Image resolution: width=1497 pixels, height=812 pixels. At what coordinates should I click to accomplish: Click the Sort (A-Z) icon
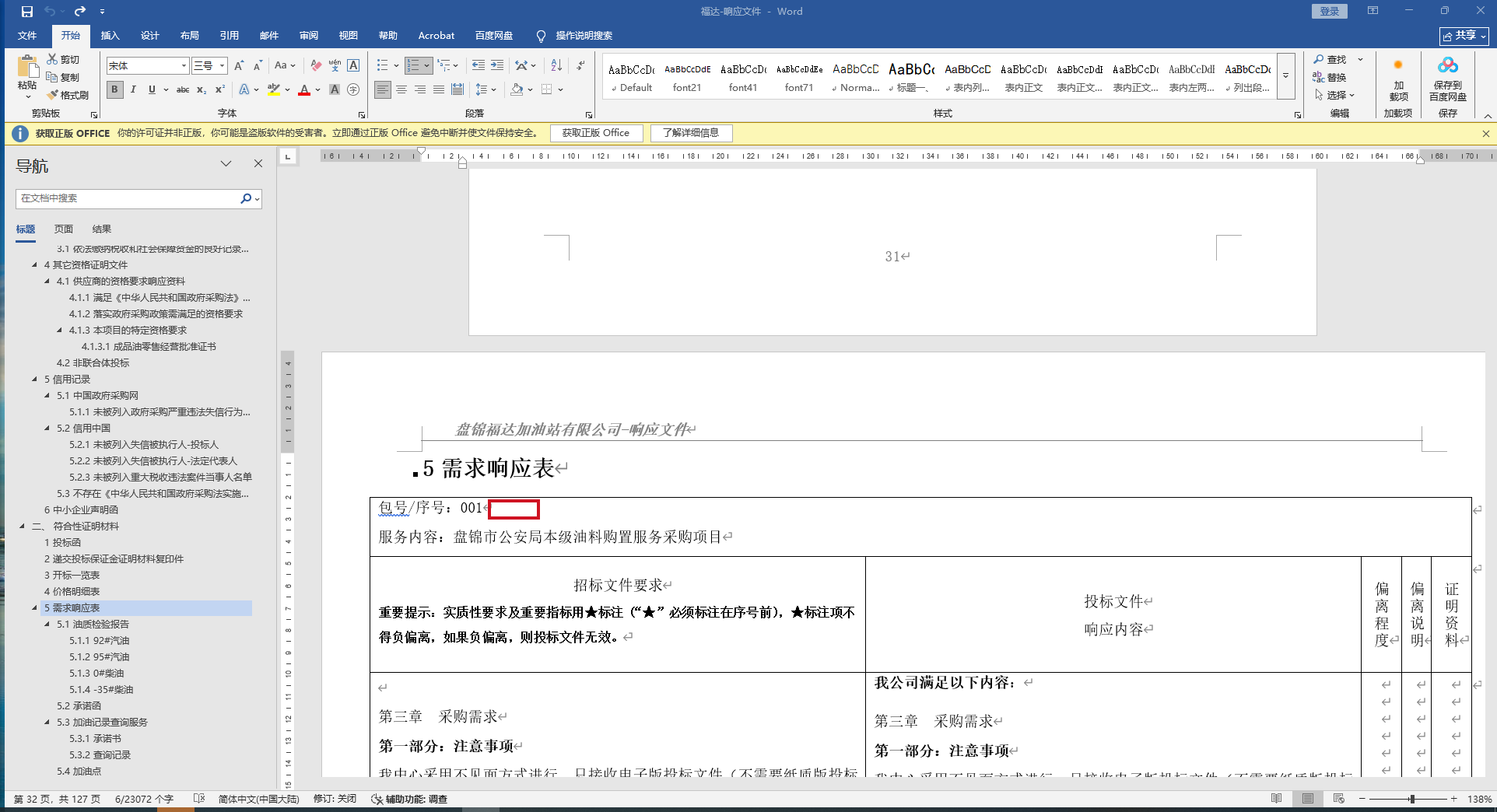point(556,65)
